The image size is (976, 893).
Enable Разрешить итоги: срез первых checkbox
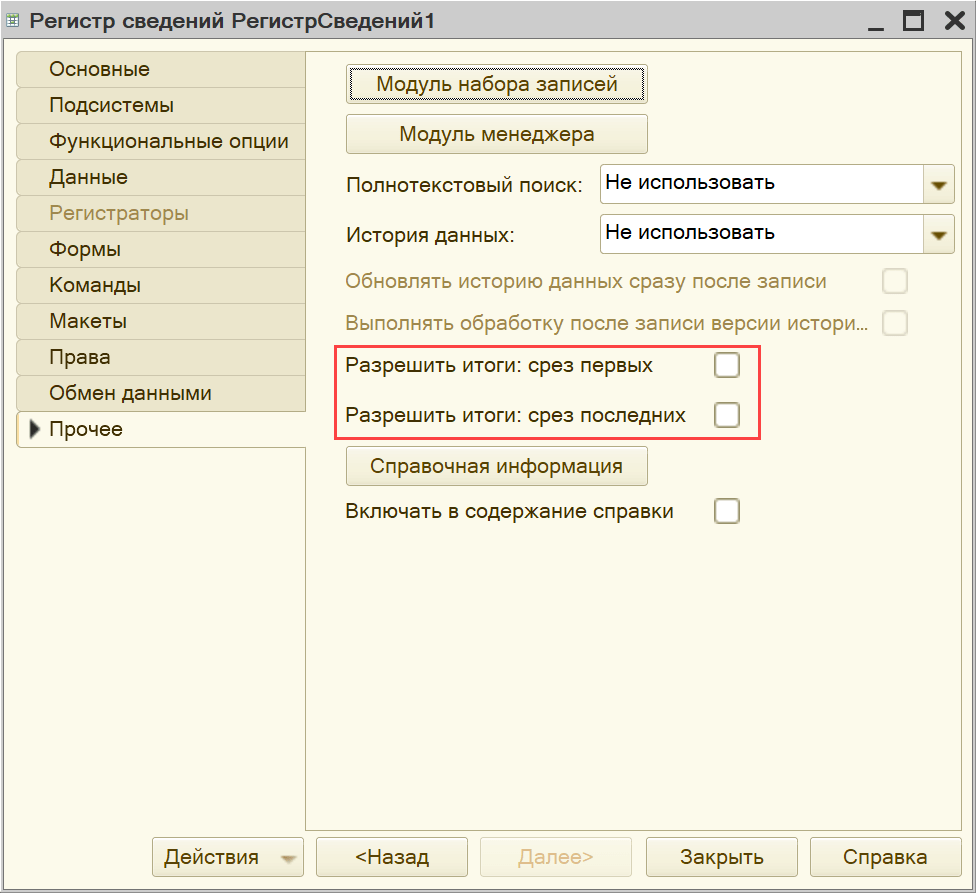[x=727, y=366]
